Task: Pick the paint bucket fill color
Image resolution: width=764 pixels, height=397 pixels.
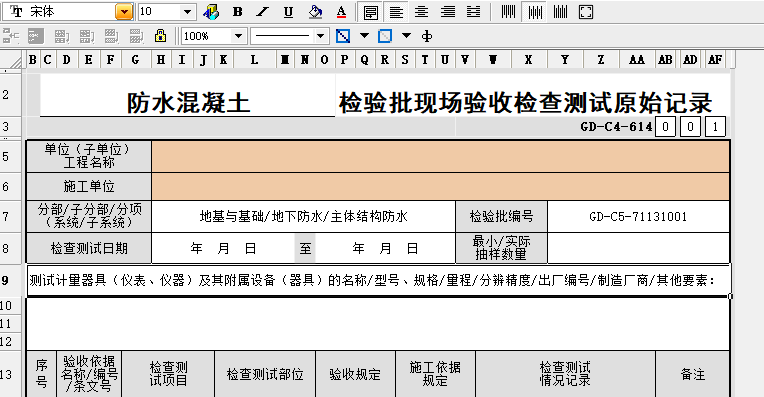Action: click(x=315, y=12)
